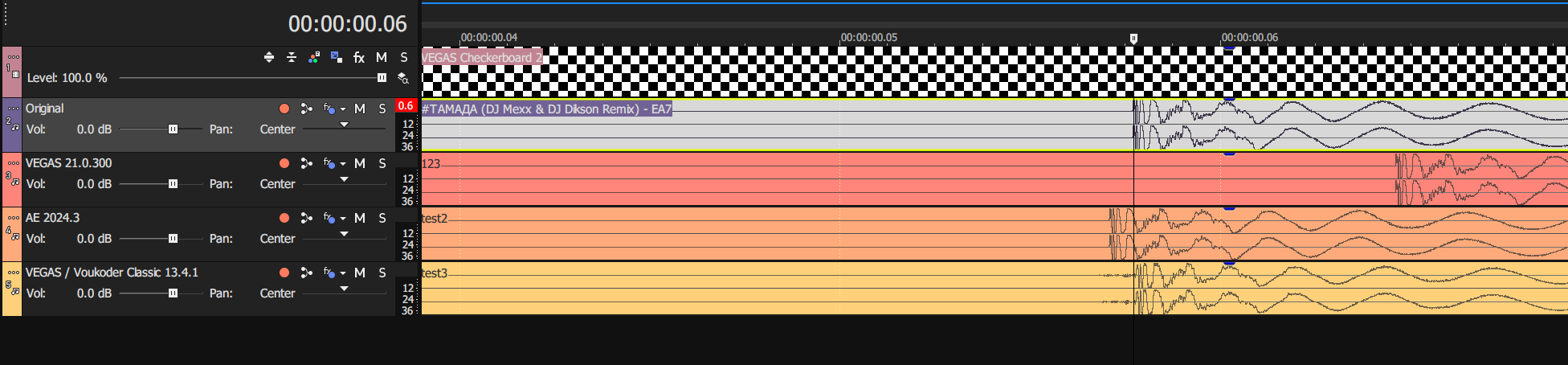Open the more options dots on AE 2024.3 track
This screenshot has width=1568, height=365.
click(13, 218)
